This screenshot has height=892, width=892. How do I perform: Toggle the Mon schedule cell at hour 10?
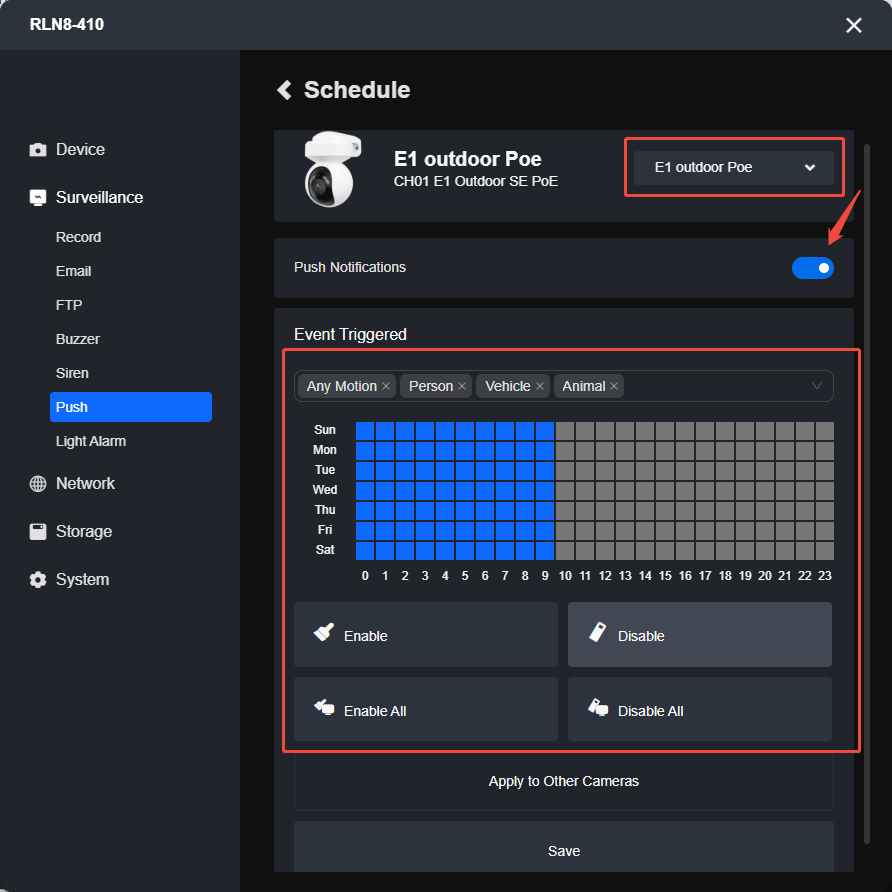point(565,451)
